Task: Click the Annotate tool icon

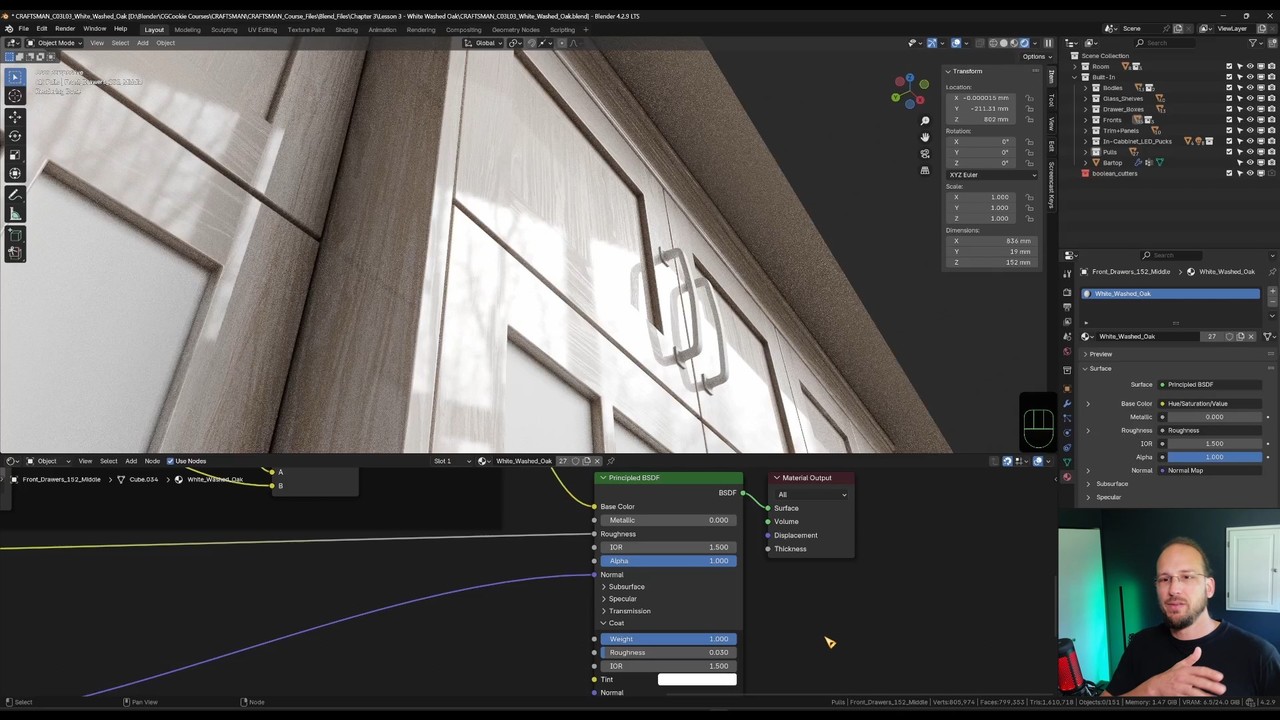Action: pyautogui.click(x=15, y=195)
